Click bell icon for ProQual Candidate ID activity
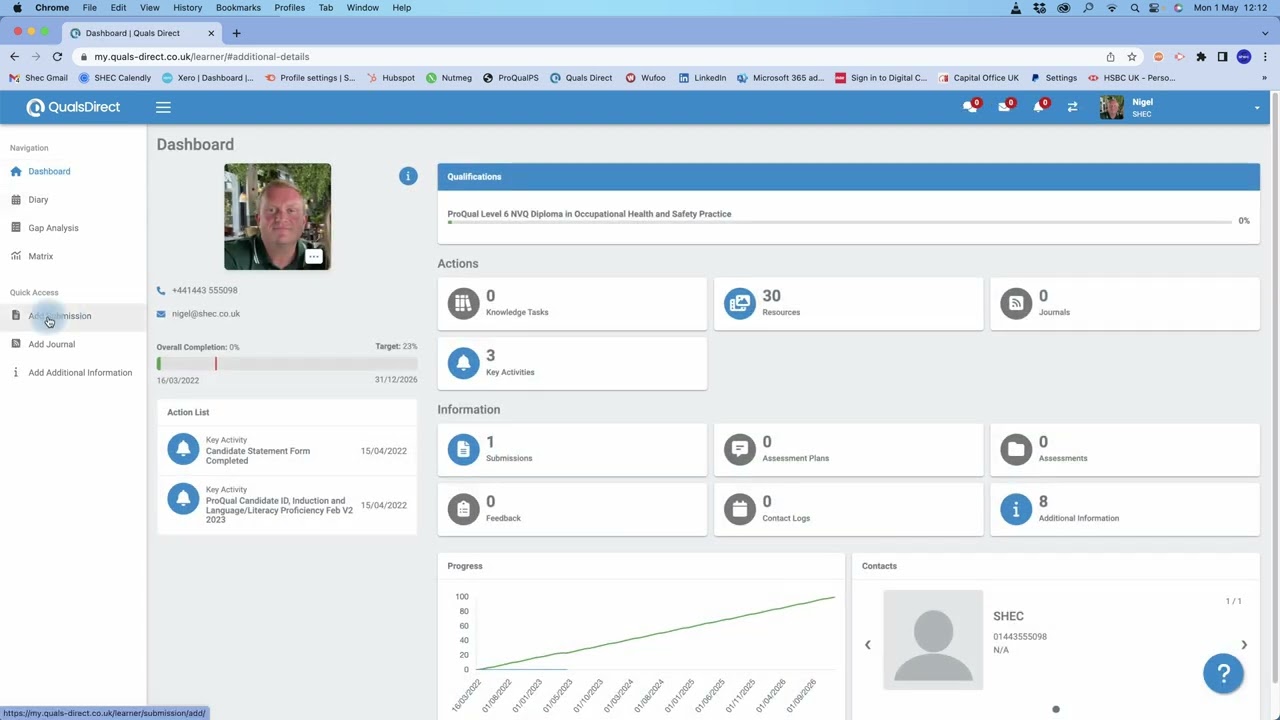 click(183, 498)
